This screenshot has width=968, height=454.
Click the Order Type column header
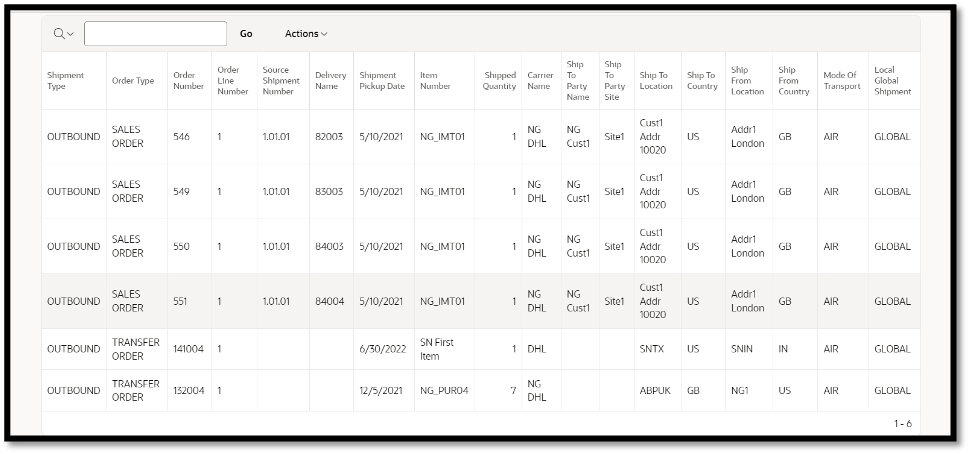coord(133,81)
